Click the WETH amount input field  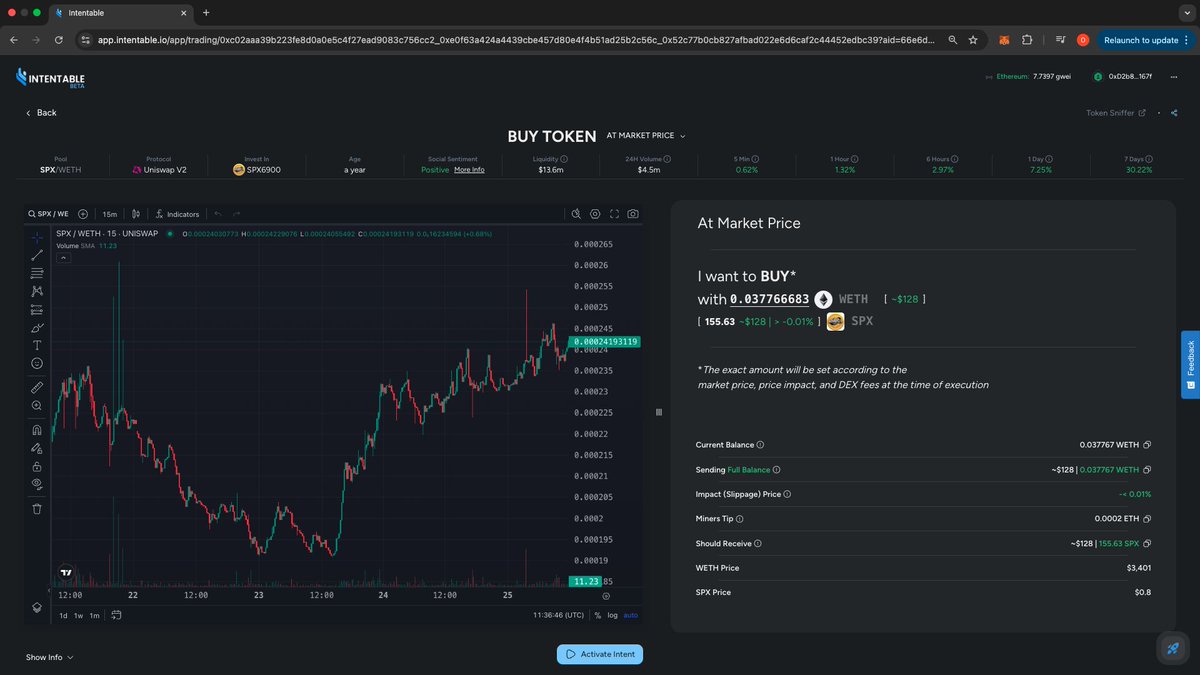click(x=768, y=299)
